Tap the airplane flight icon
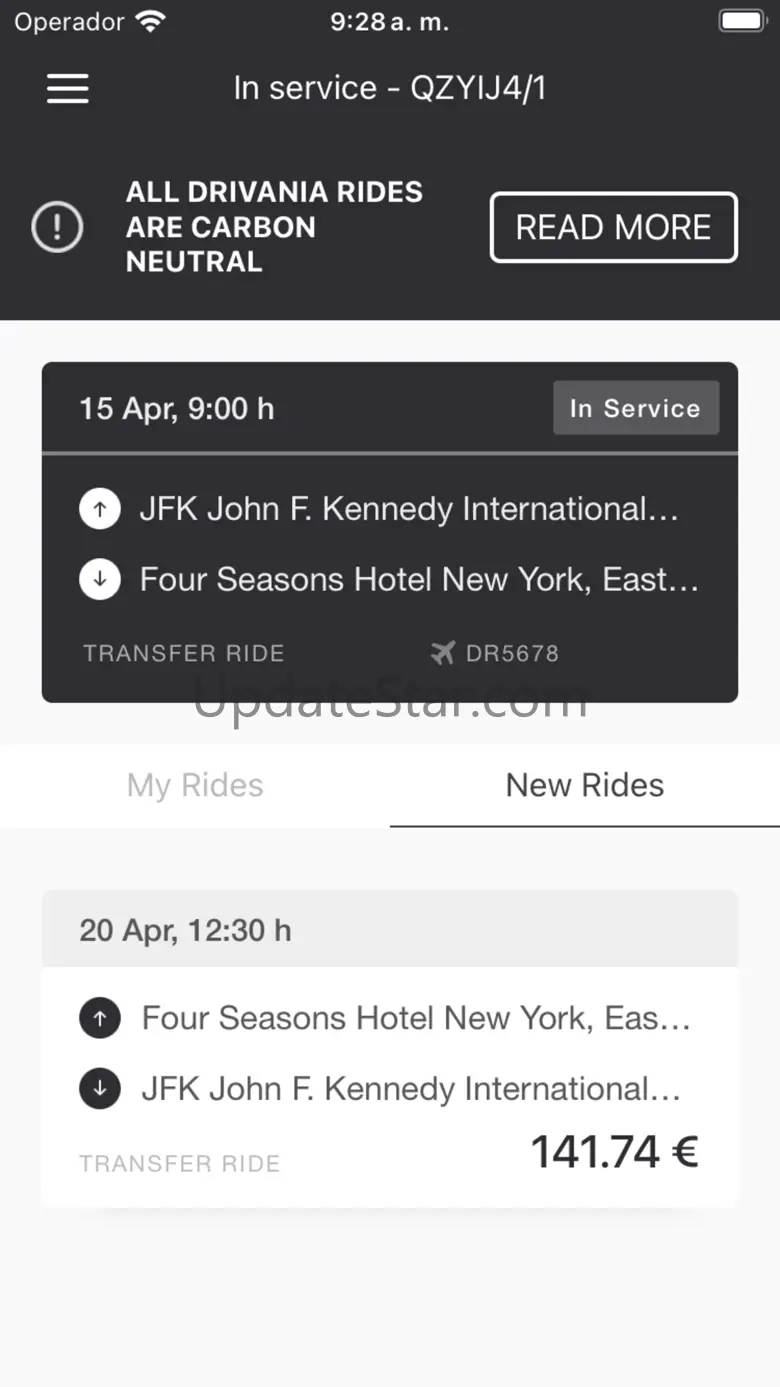Image resolution: width=780 pixels, height=1387 pixels. [x=443, y=653]
